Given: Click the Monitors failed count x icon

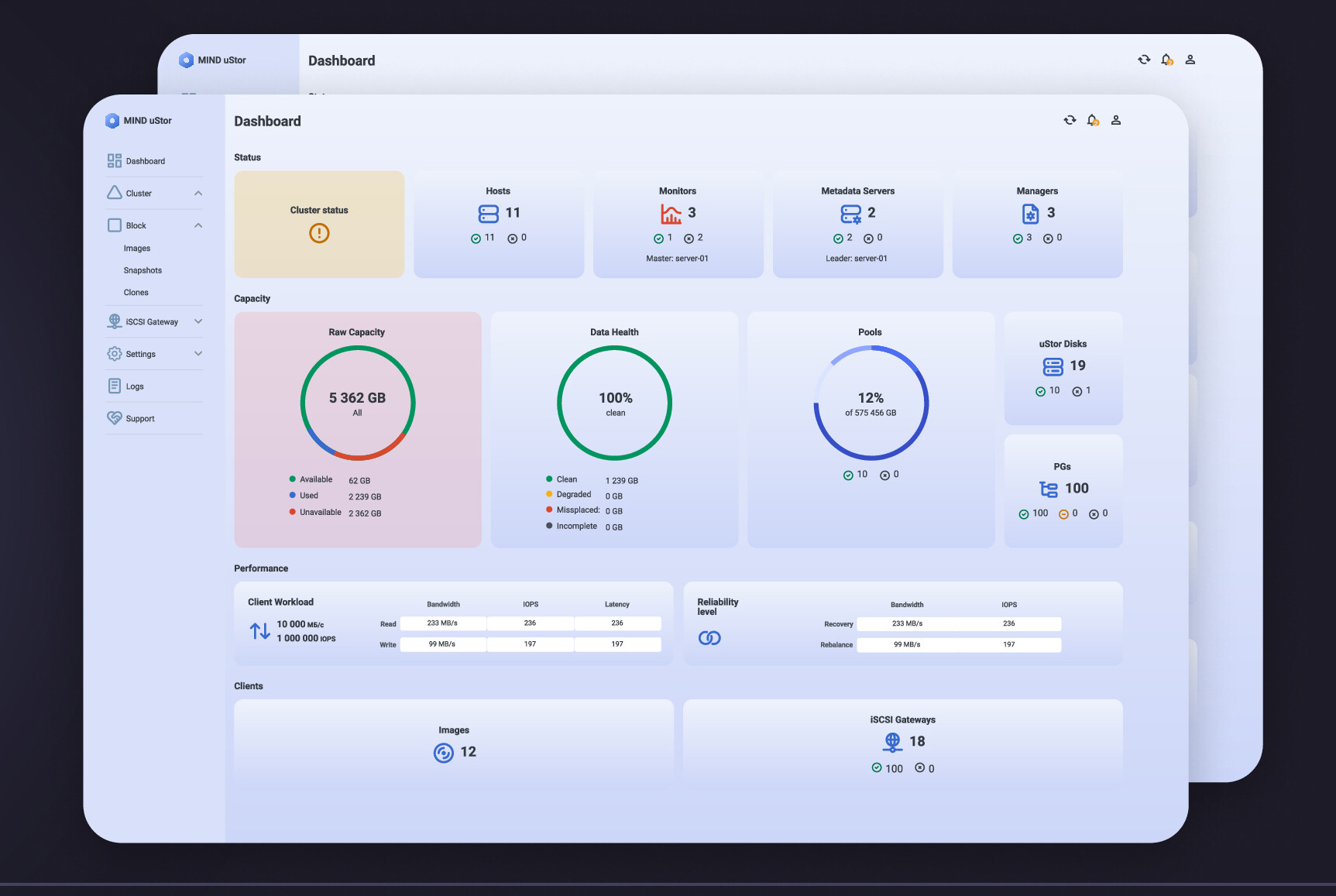Looking at the screenshot, I should pyautogui.click(x=689, y=239).
